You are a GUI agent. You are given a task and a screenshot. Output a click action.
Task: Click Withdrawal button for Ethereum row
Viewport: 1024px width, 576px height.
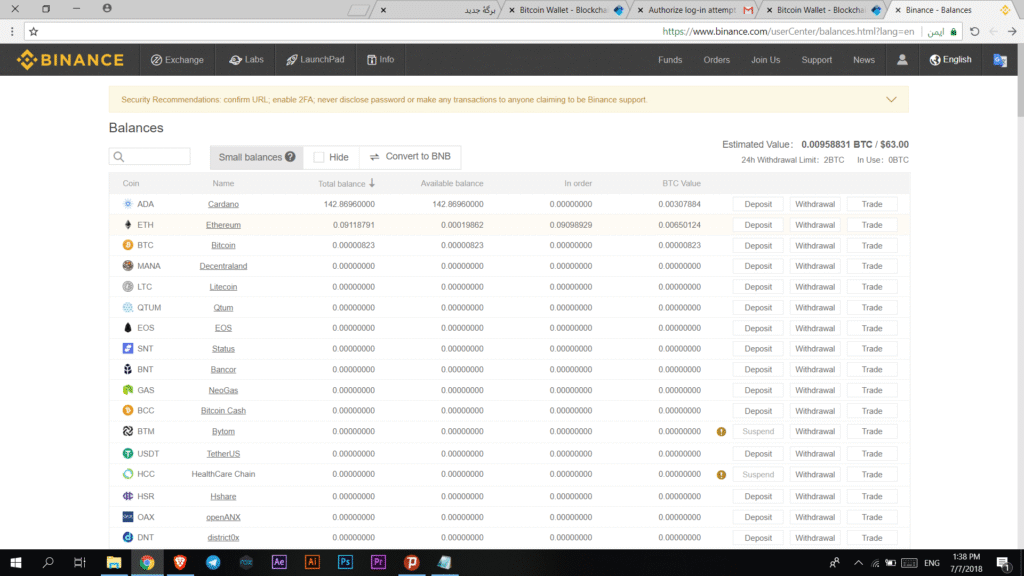pos(815,225)
